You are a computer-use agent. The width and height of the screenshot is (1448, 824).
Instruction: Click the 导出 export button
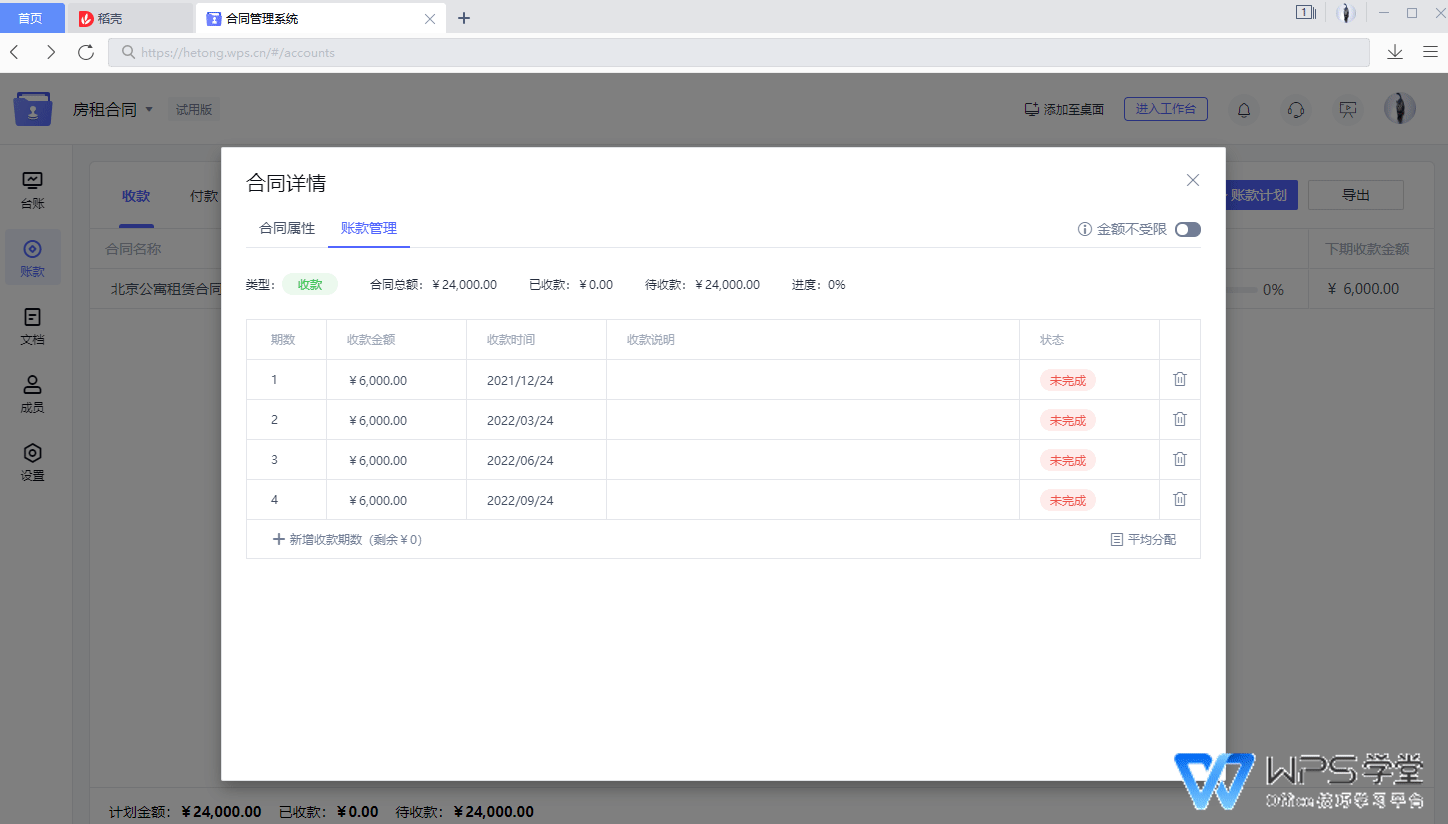click(1355, 195)
